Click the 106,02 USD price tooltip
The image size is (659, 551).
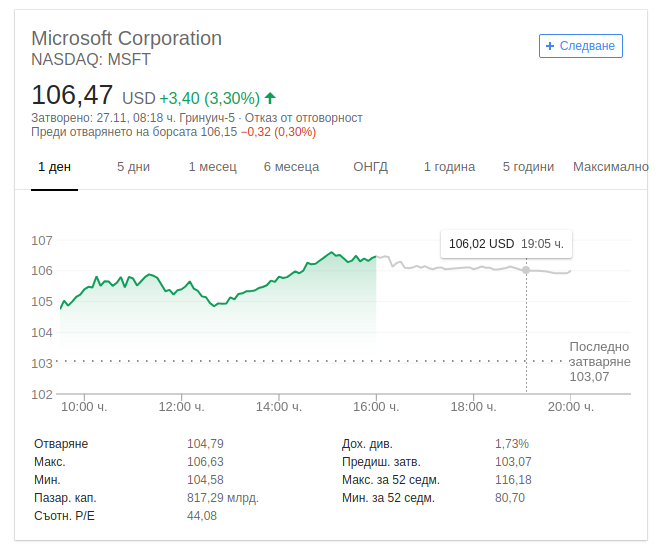point(506,244)
